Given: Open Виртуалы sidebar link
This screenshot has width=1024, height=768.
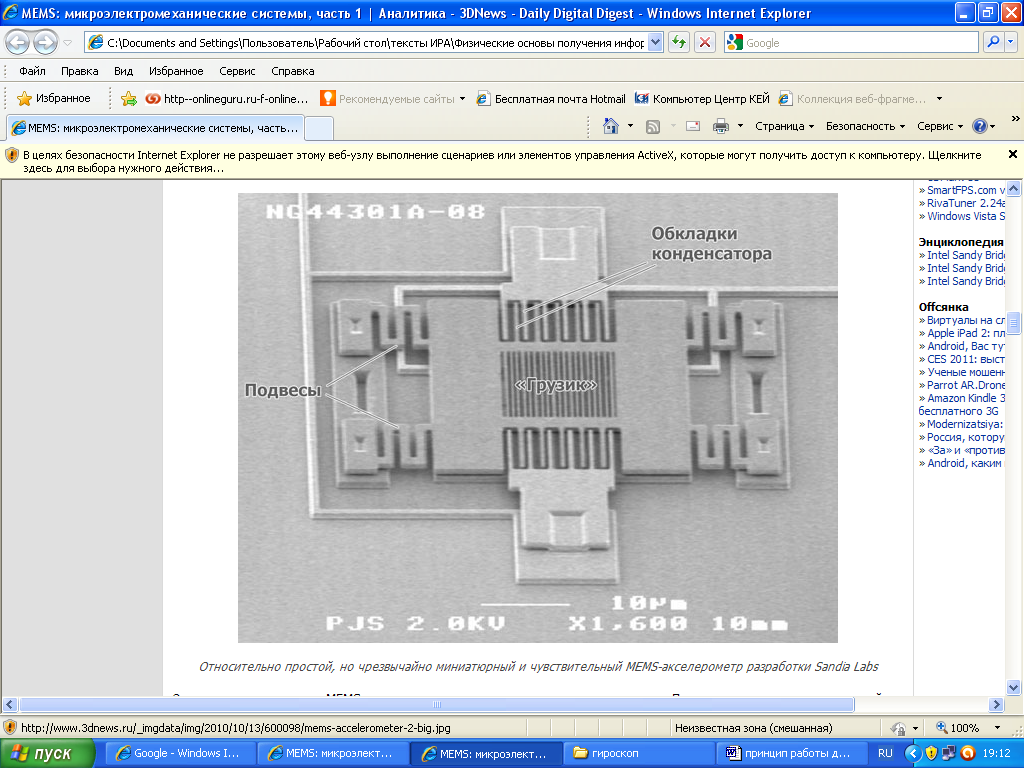Looking at the screenshot, I should (966, 320).
